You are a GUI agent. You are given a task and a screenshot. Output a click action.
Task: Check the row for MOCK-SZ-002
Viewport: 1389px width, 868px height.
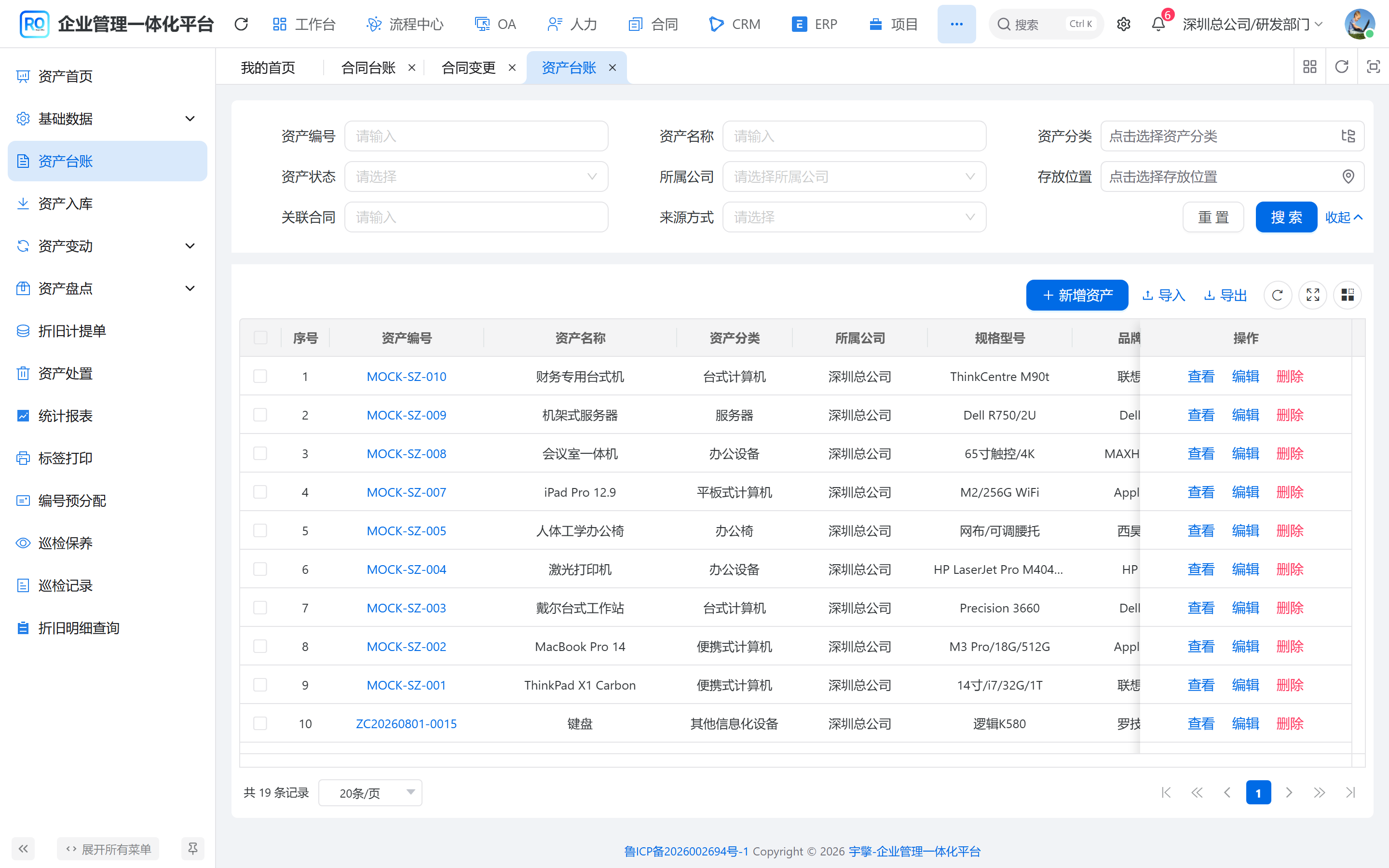[x=260, y=646]
